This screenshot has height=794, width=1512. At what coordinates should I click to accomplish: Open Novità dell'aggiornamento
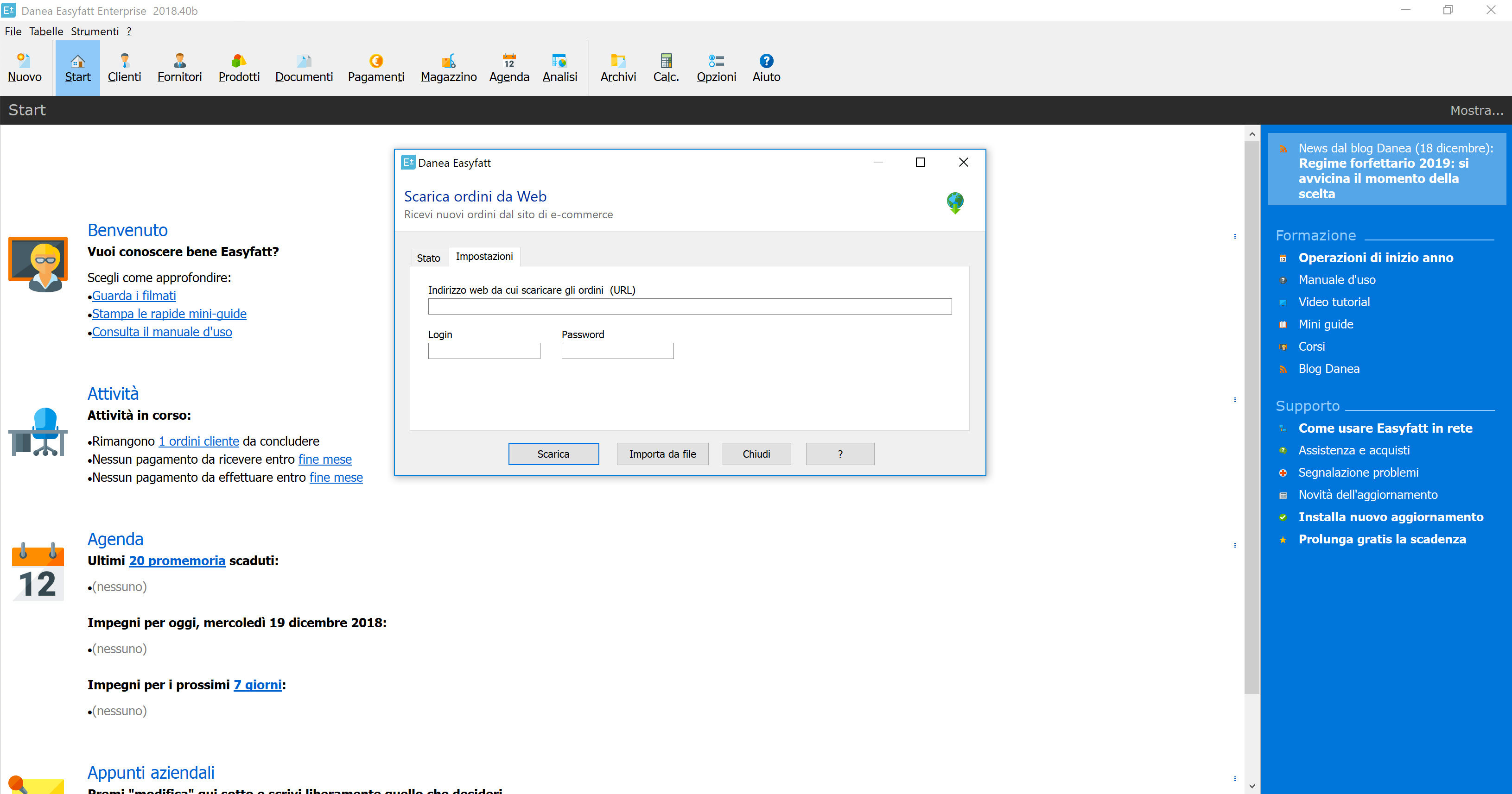point(1367,496)
